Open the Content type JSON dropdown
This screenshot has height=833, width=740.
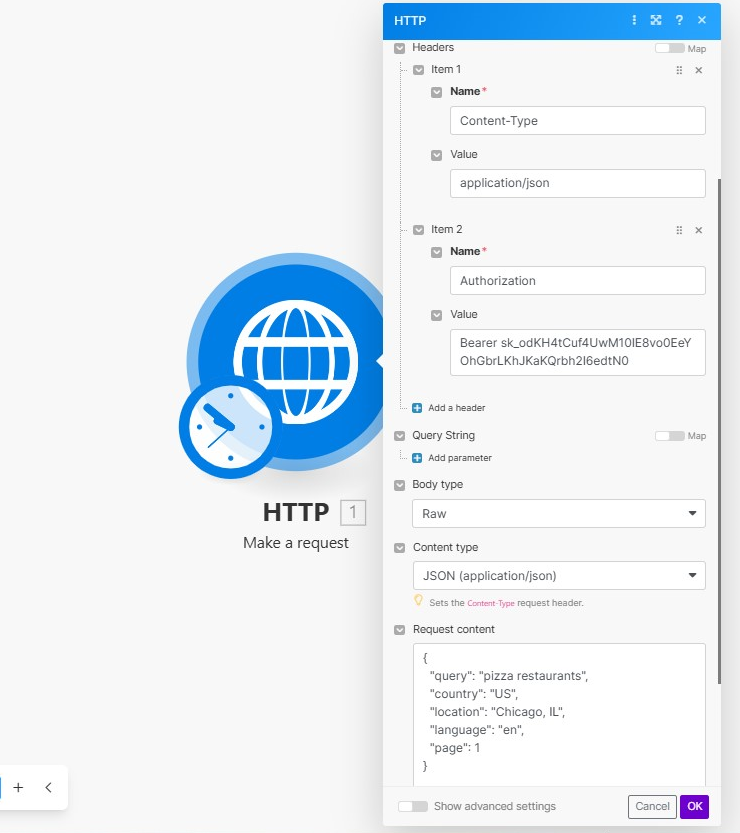tap(559, 576)
